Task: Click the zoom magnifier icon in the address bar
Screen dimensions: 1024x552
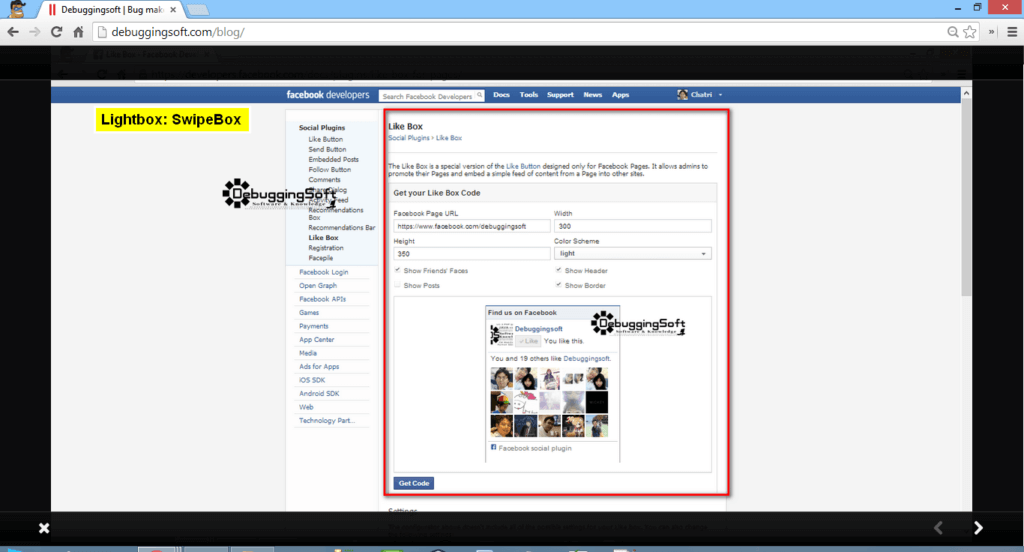Action: click(953, 32)
